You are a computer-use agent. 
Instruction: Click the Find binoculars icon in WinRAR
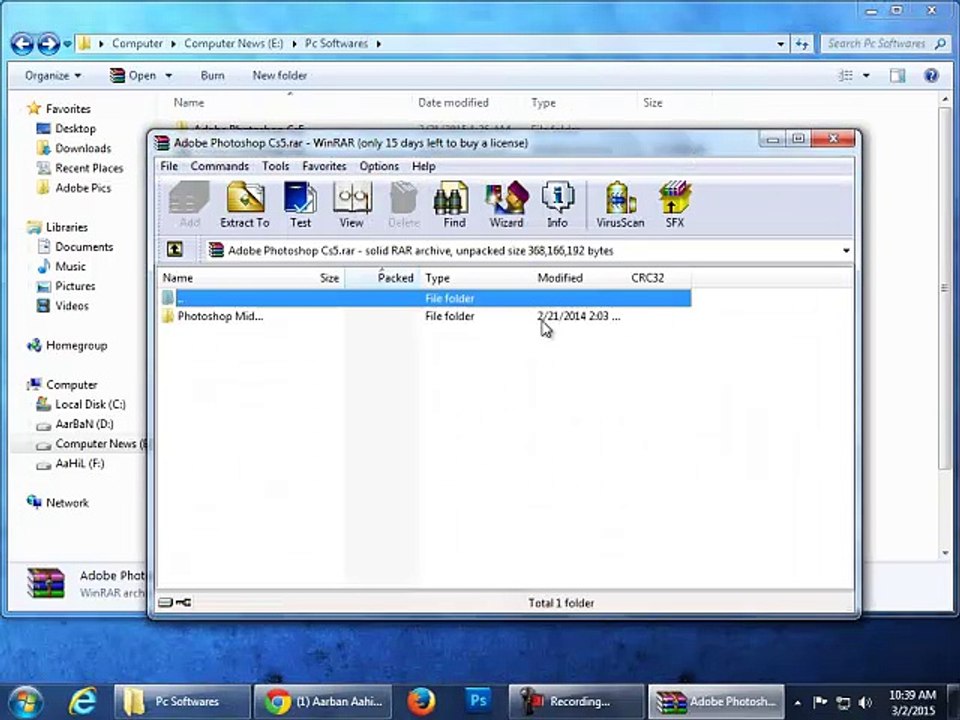454,205
